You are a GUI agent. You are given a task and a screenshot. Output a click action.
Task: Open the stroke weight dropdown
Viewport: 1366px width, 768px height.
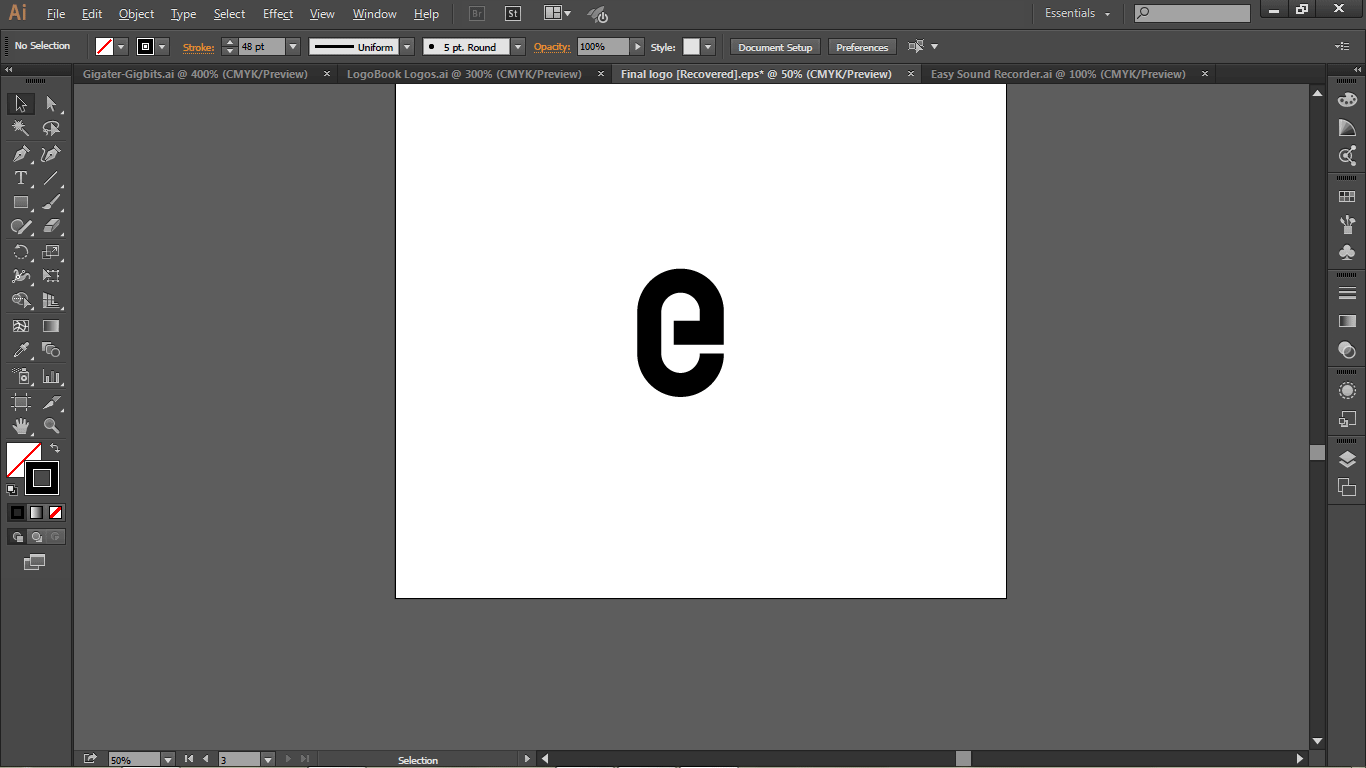pyautogui.click(x=293, y=47)
